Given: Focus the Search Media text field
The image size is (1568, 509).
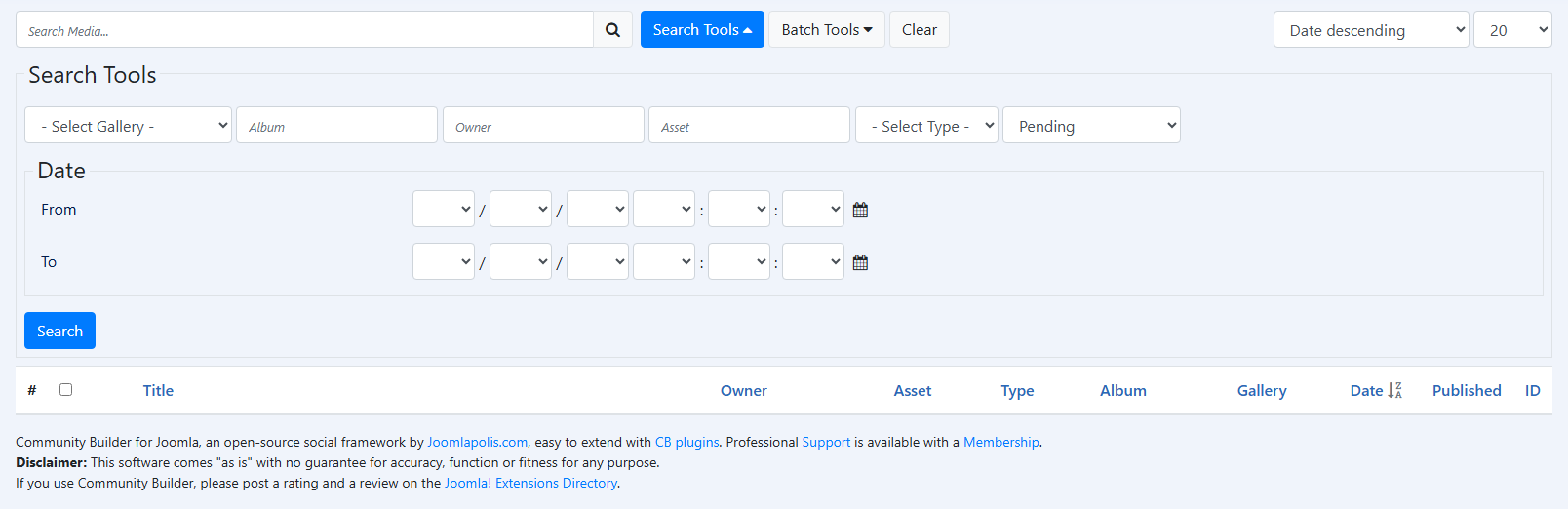Looking at the screenshot, I should [x=304, y=30].
